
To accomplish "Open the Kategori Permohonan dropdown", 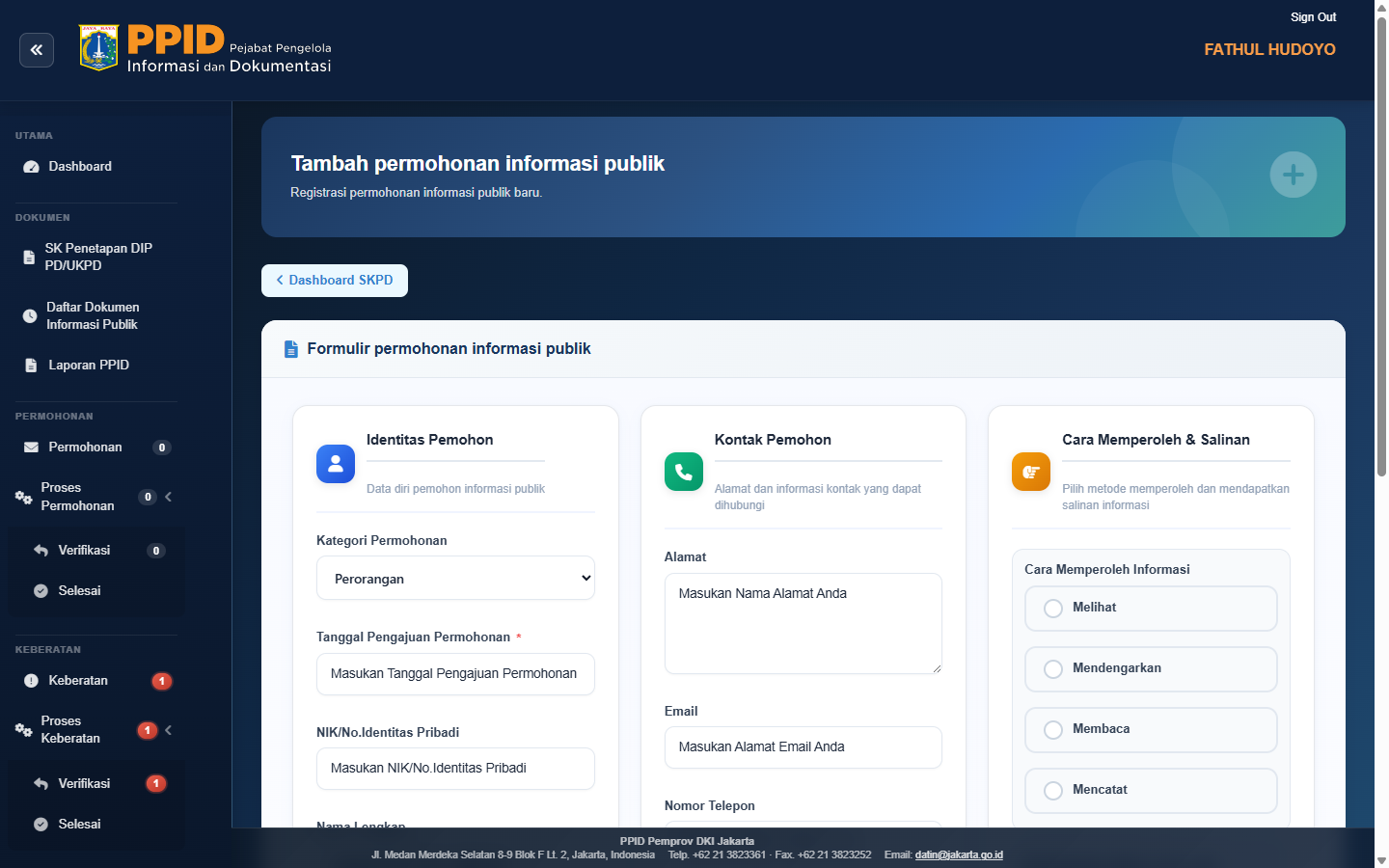I will point(455,578).
